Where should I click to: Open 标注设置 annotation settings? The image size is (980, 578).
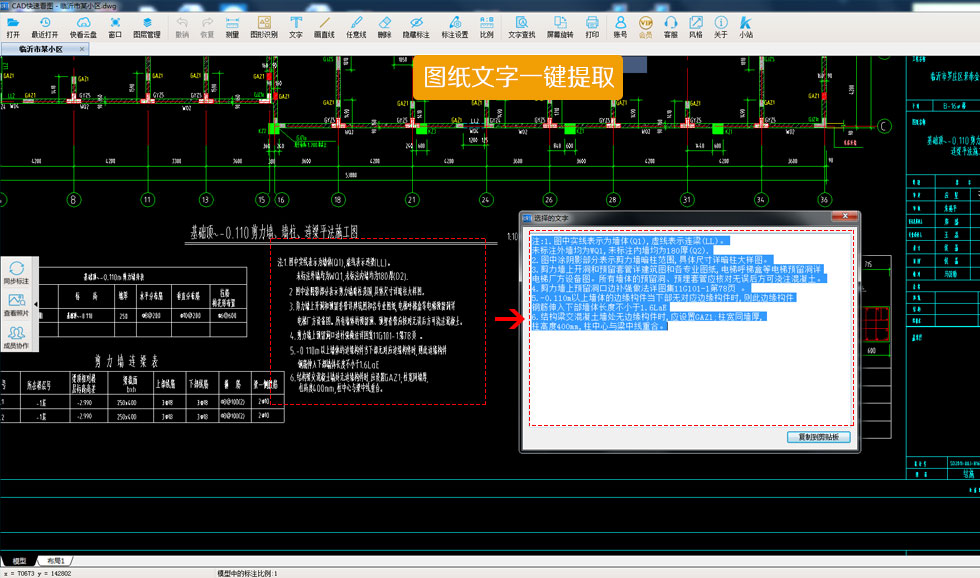point(455,25)
